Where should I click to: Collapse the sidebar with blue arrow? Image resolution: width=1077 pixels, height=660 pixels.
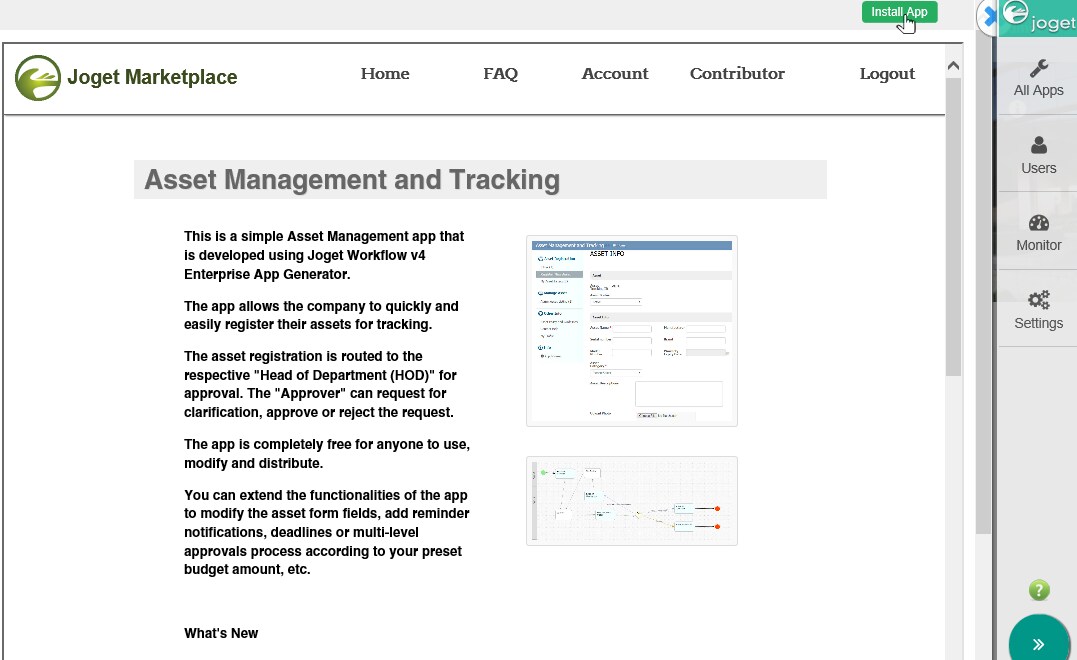tap(989, 16)
